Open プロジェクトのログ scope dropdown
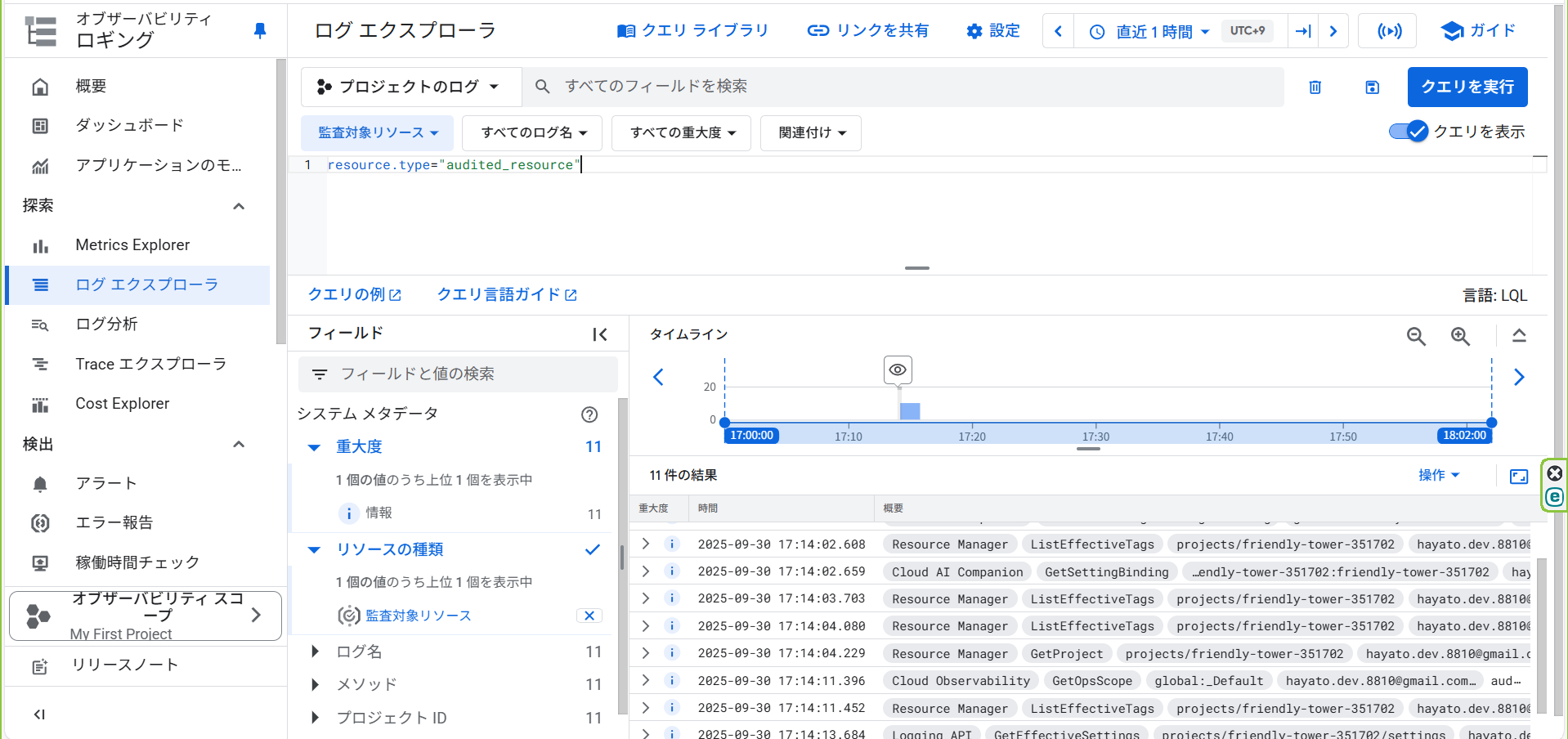 (410, 87)
